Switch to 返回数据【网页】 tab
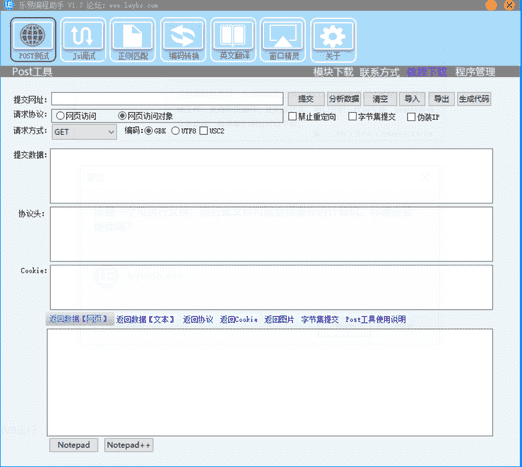The width and height of the screenshot is (522, 467). point(80,319)
